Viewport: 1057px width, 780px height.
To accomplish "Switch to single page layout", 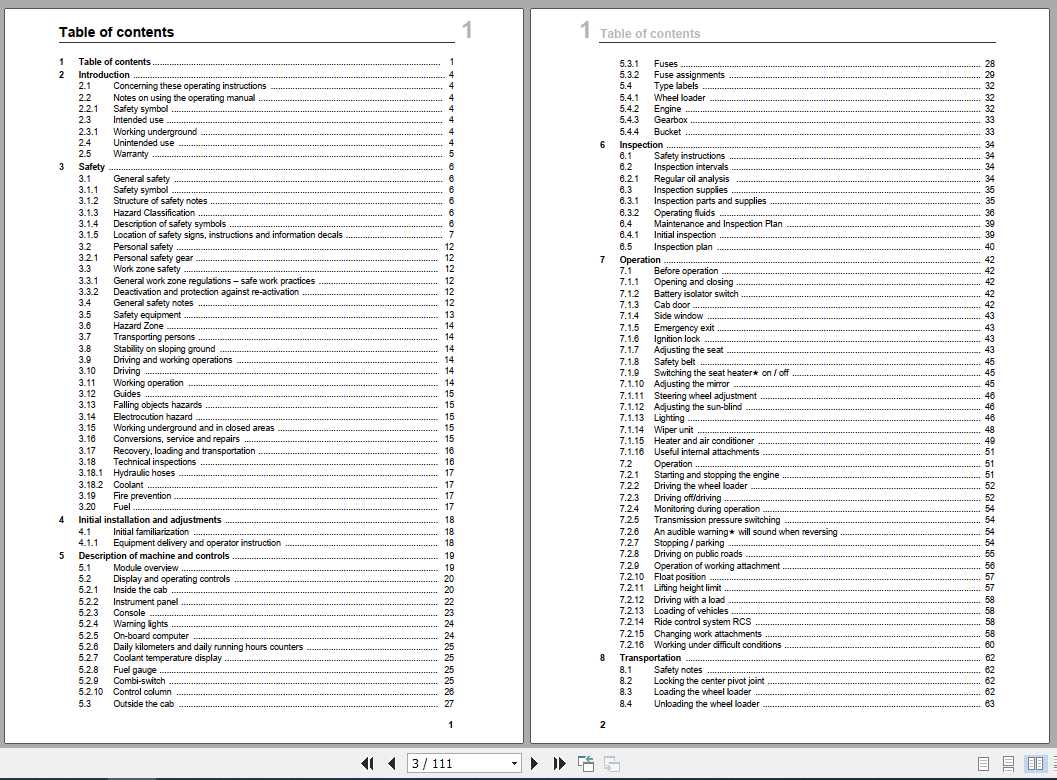I will [984, 764].
